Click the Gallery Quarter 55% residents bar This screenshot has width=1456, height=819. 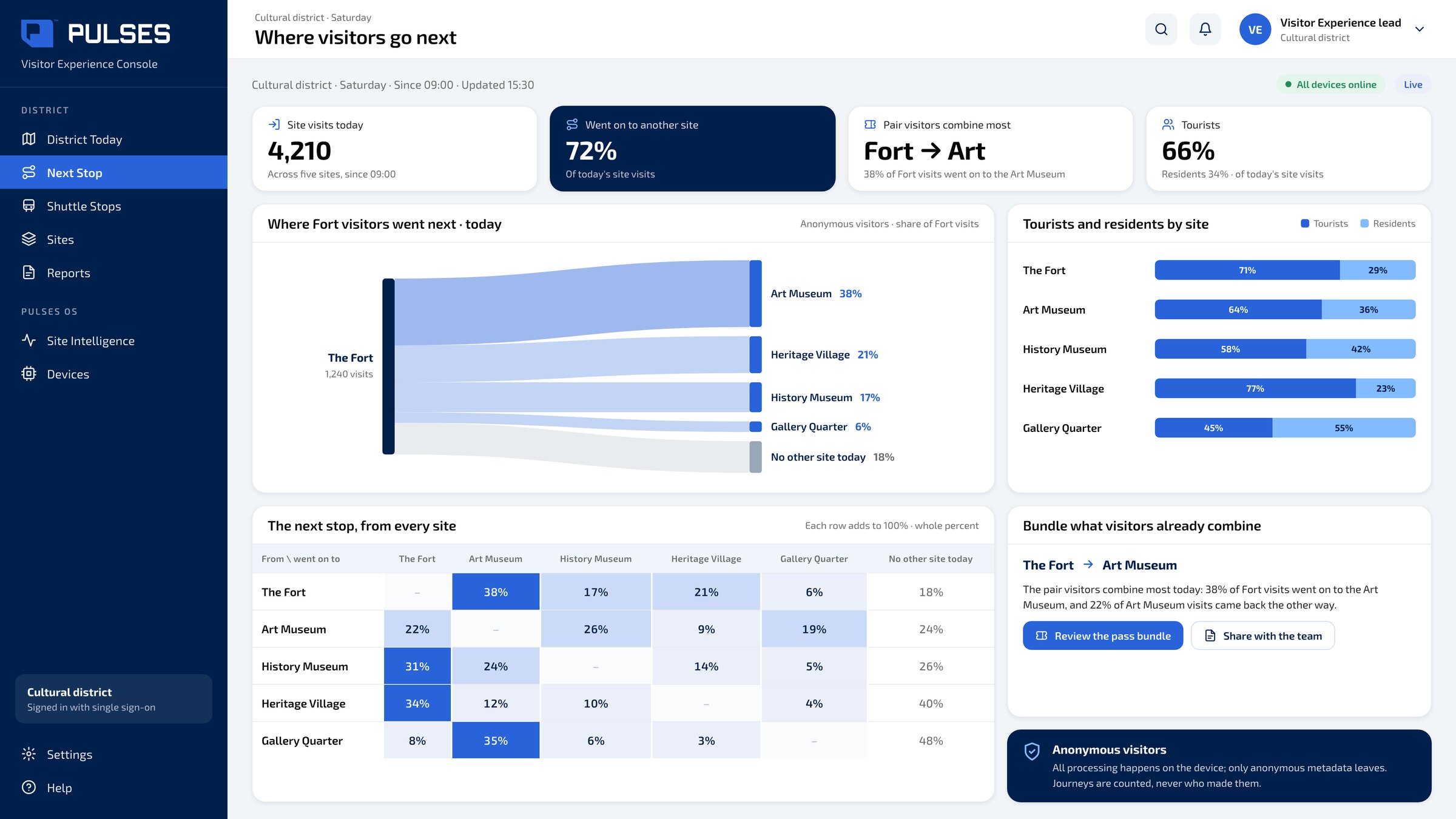(x=1344, y=428)
